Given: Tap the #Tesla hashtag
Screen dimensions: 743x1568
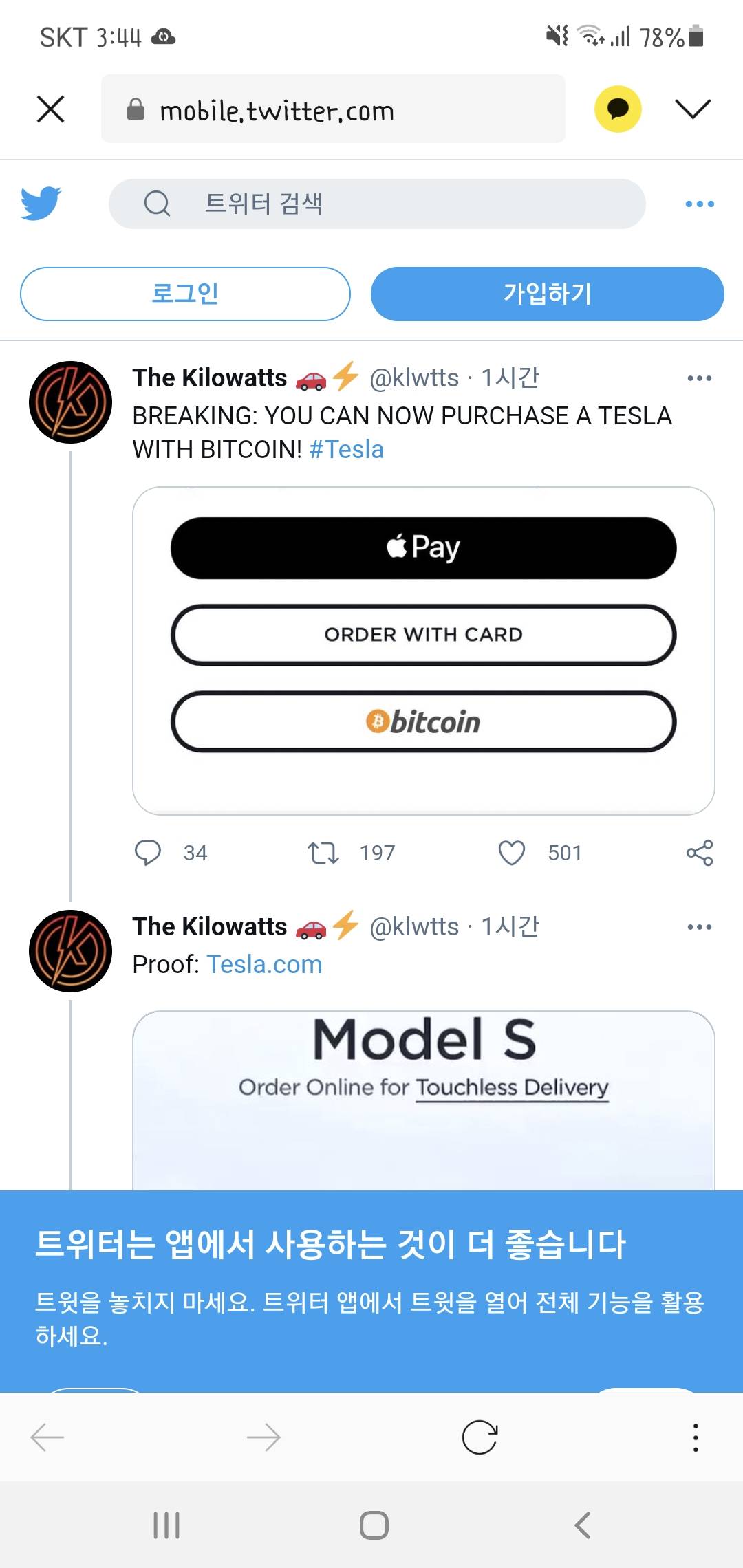Looking at the screenshot, I should pos(347,450).
